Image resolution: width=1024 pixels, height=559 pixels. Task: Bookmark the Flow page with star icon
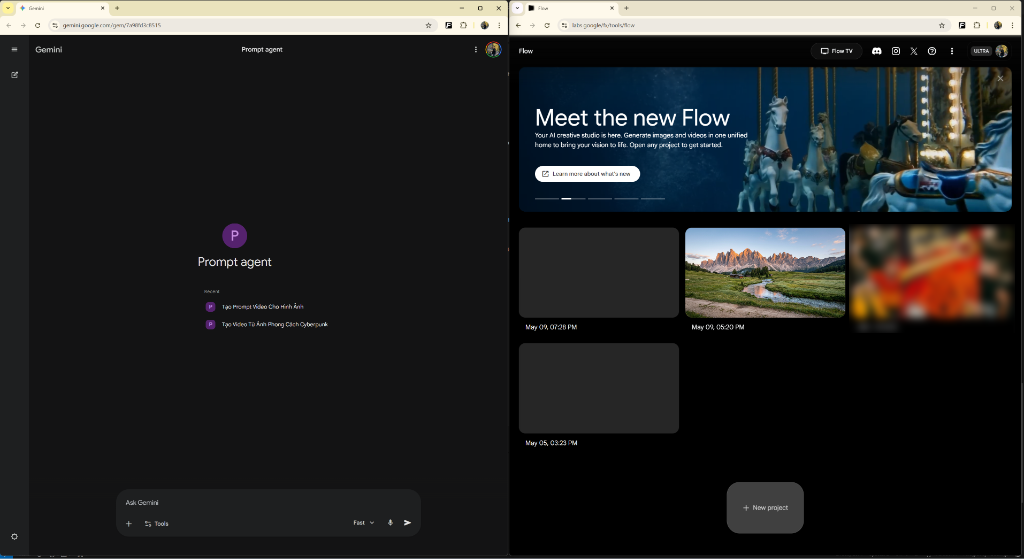tap(942, 25)
